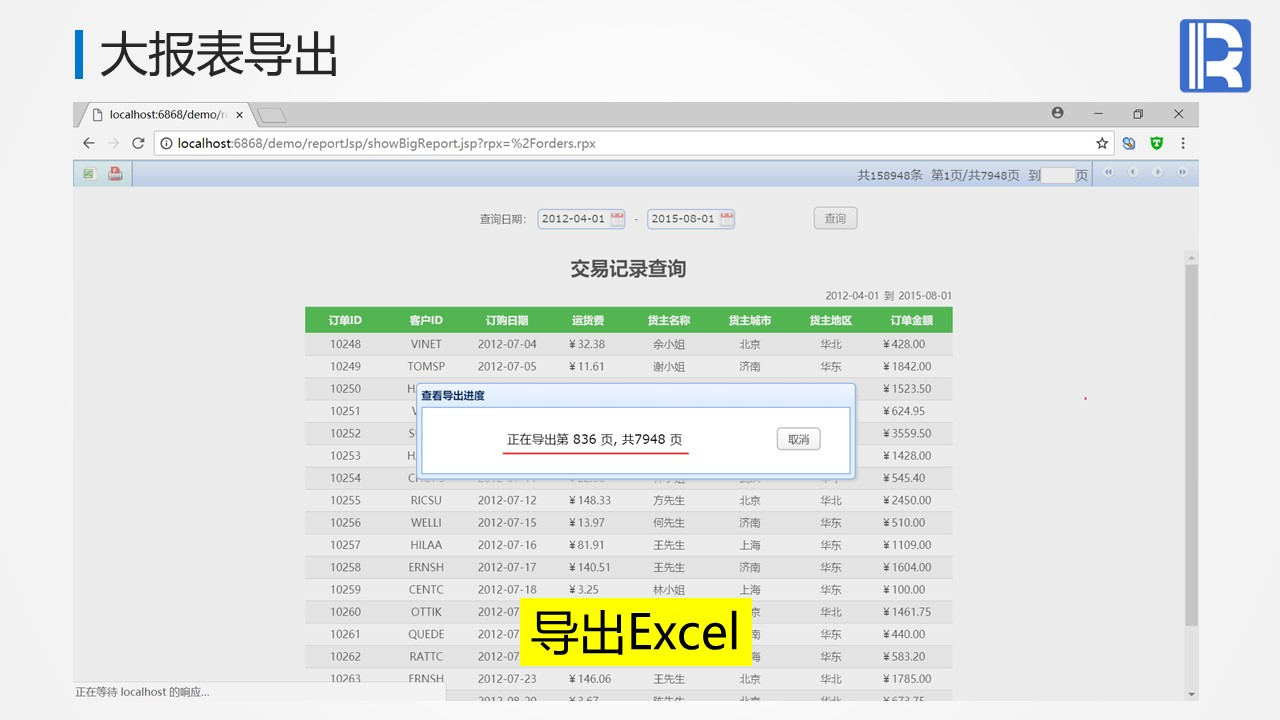The image size is (1280, 720).
Task: Go to the next report page
Action: point(1158,173)
